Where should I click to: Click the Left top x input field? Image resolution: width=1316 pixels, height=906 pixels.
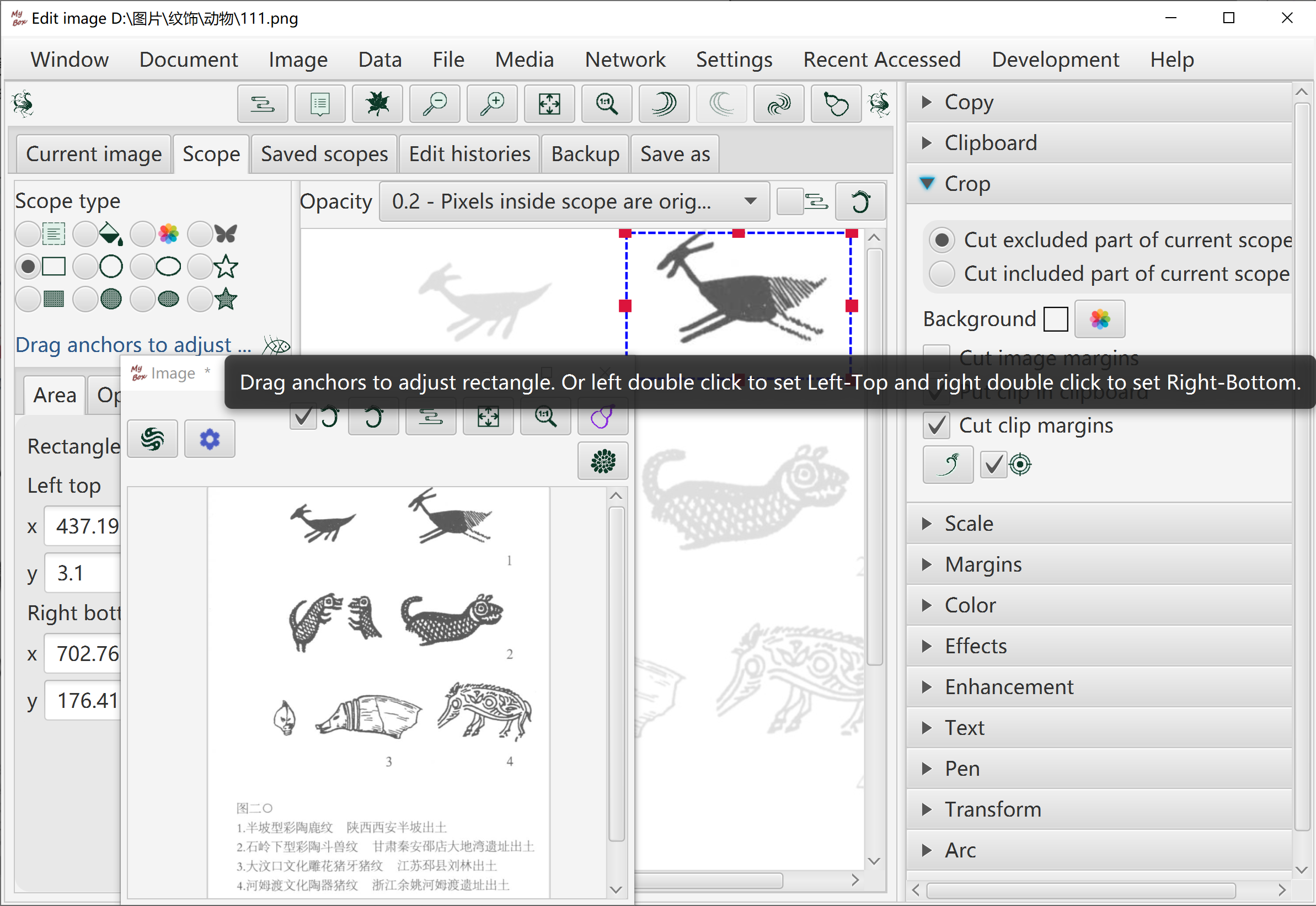(x=84, y=526)
